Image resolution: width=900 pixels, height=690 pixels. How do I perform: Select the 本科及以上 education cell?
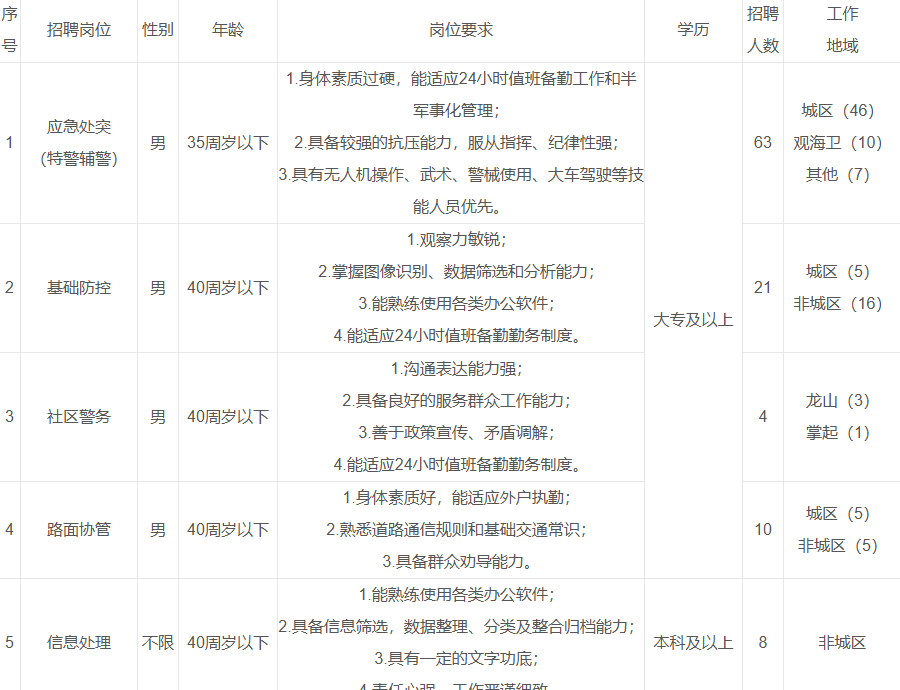[692, 642]
